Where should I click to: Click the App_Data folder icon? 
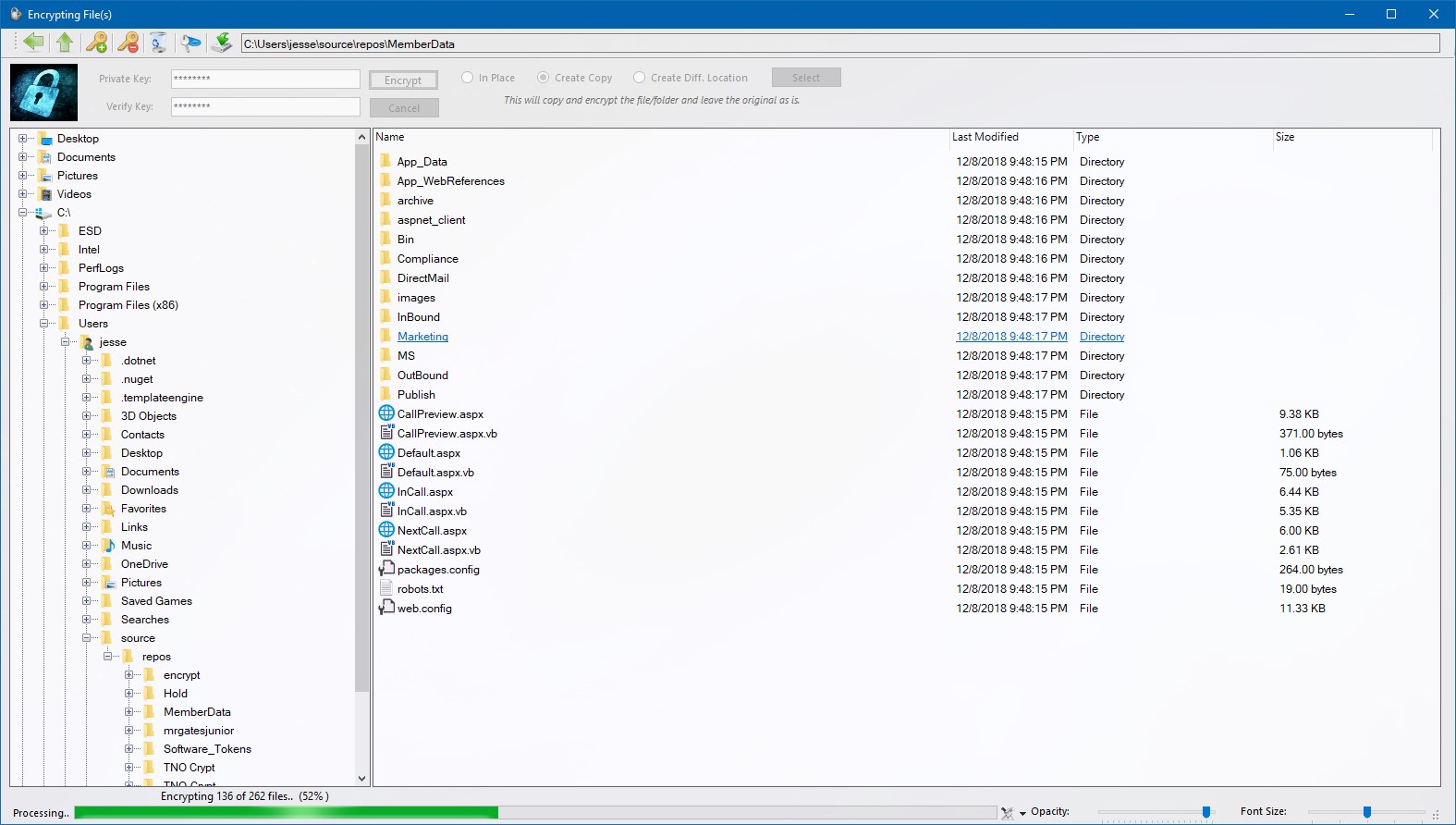tap(386, 161)
